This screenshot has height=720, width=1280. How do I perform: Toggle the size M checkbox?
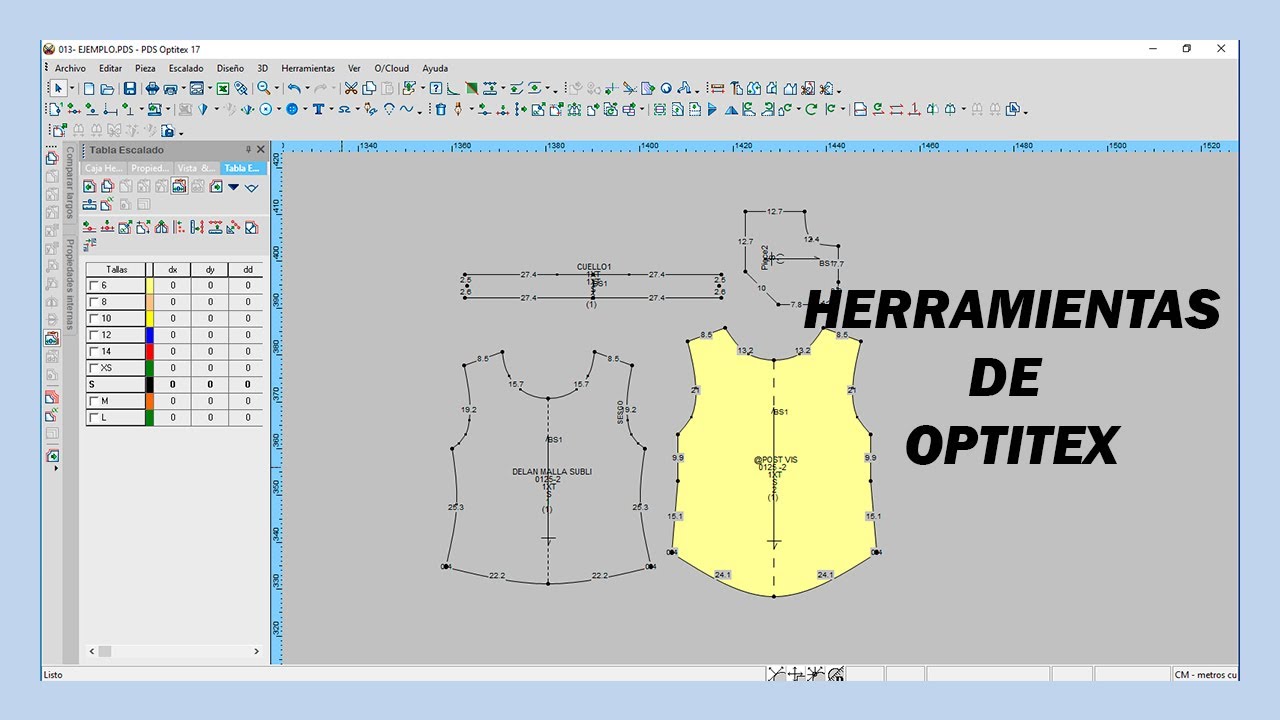coord(94,400)
